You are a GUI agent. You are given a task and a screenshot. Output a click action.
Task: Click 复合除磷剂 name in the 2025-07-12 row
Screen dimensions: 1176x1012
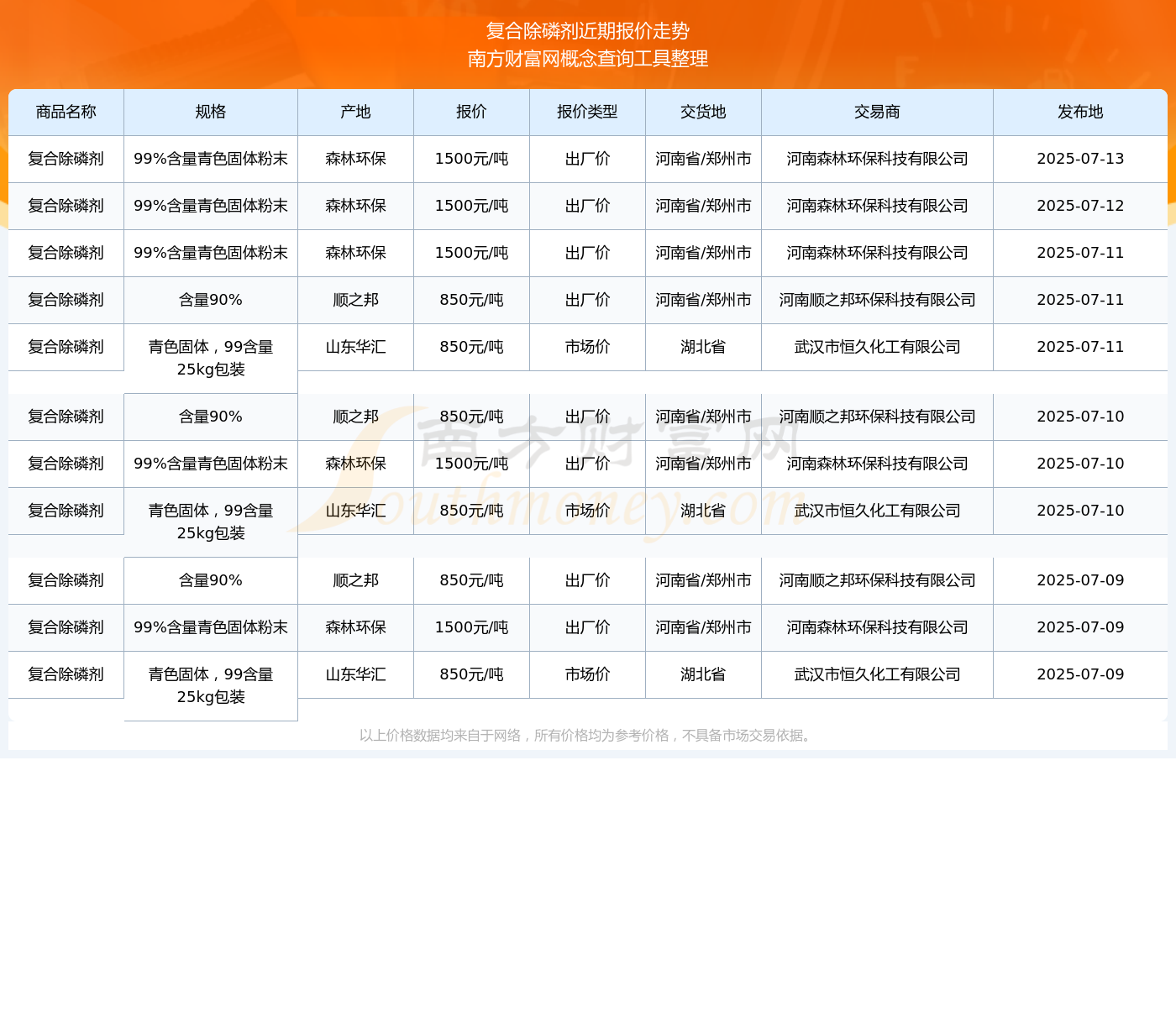tap(66, 206)
